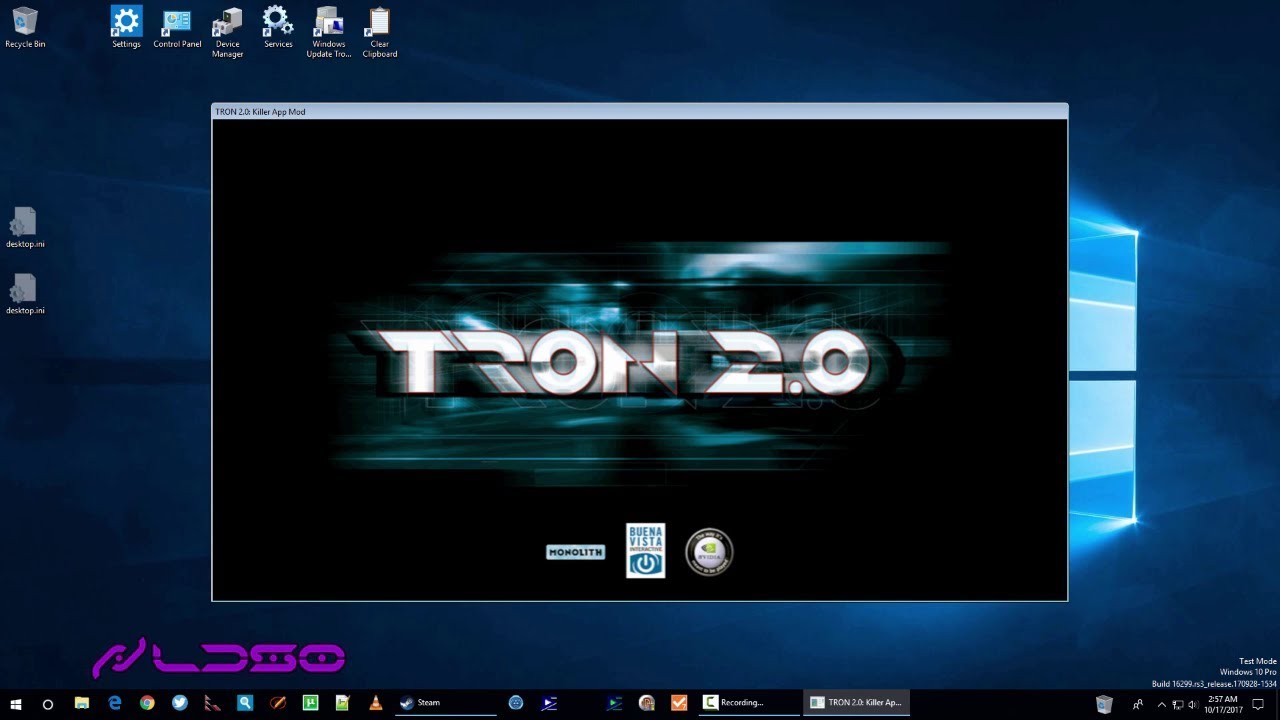The width and height of the screenshot is (1280, 720).
Task: Switch to the Recording taskbar window
Action: [x=749, y=703]
